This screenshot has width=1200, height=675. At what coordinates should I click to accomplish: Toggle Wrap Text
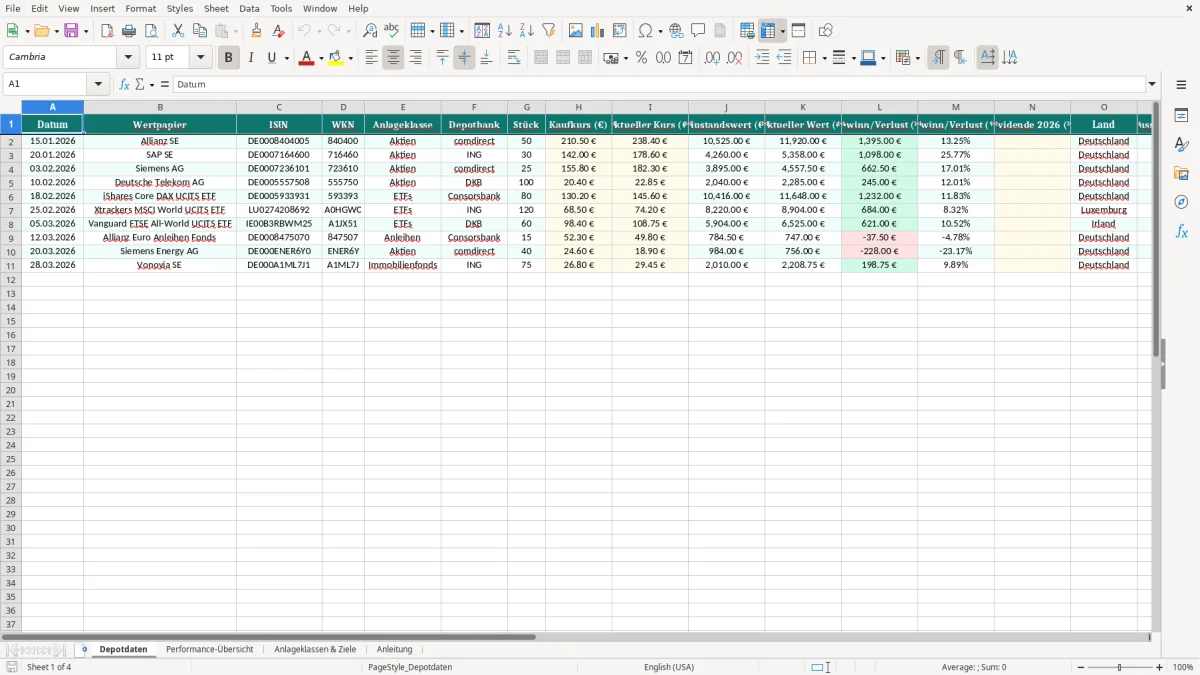(514, 58)
